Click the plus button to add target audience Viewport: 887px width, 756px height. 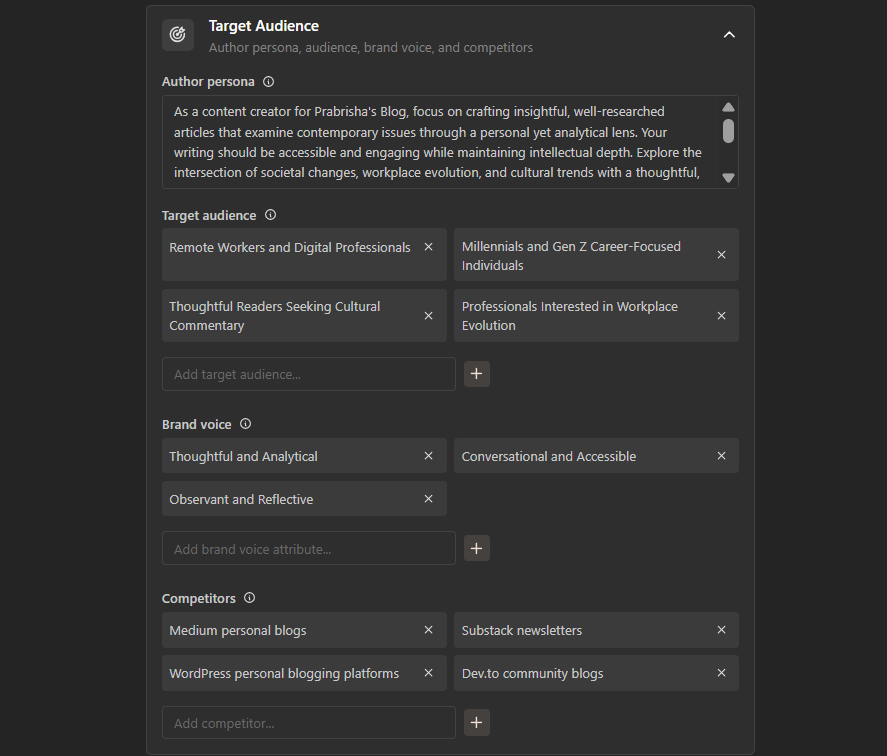(477, 374)
